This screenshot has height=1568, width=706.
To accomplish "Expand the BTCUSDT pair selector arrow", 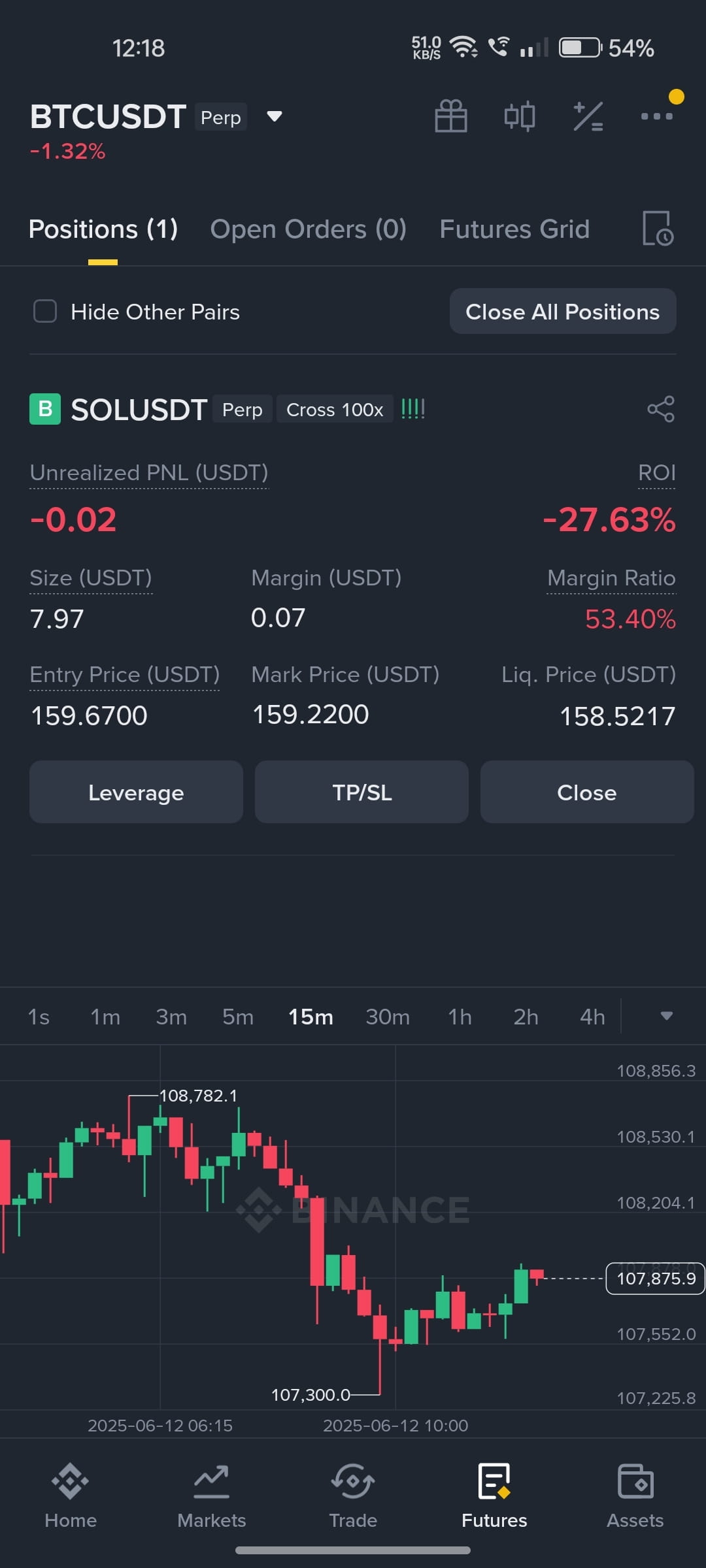I will (x=275, y=116).
